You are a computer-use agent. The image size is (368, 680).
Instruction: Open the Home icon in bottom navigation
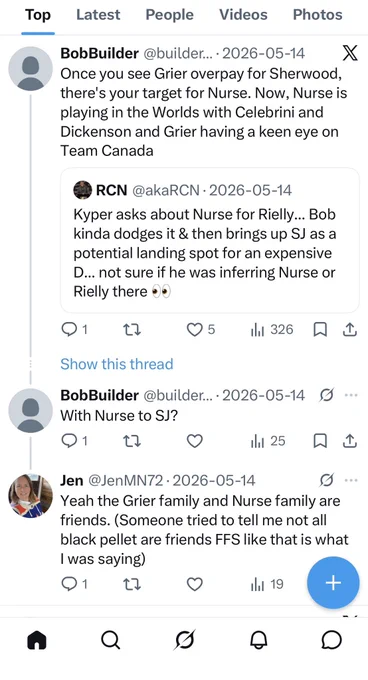(36, 640)
